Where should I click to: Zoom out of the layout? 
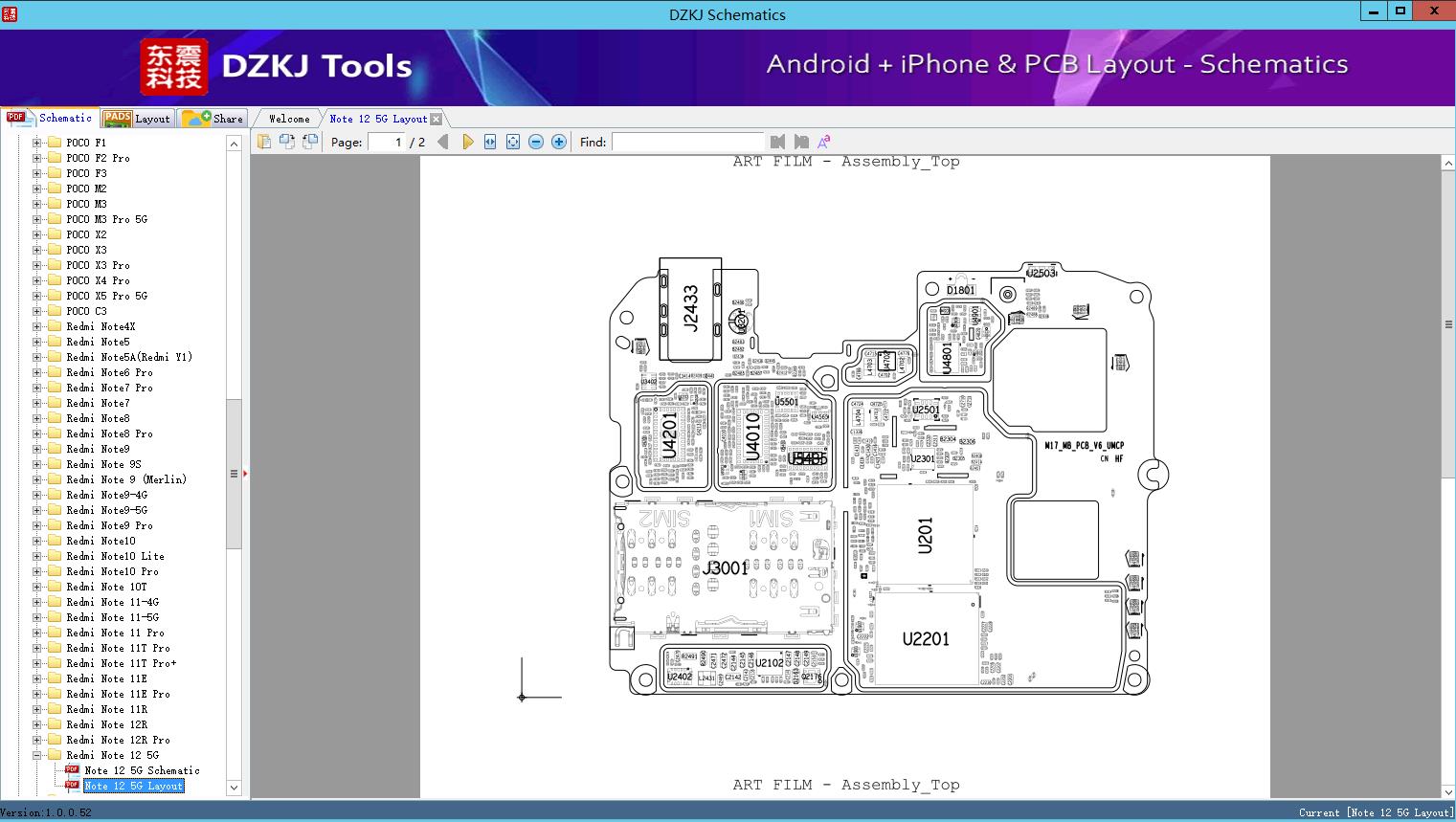[x=536, y=142]
